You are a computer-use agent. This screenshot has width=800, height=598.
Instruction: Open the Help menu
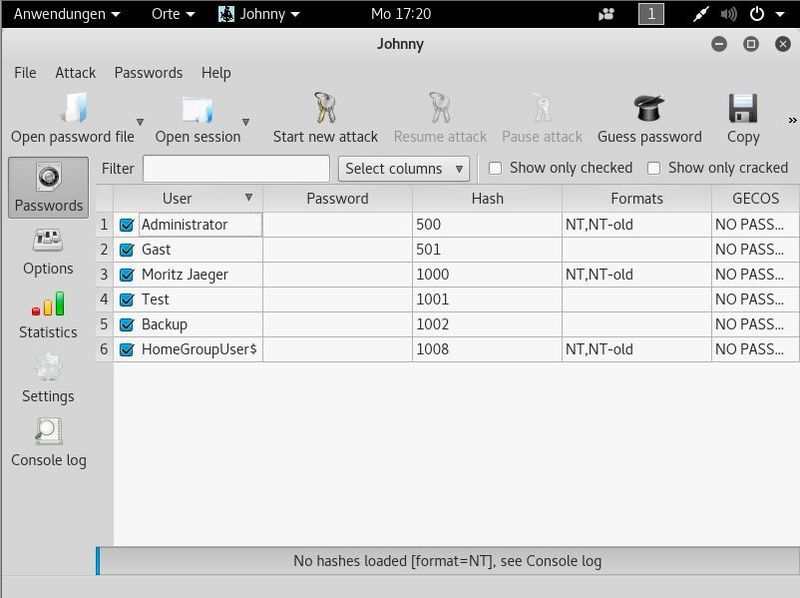coord(216,73)
